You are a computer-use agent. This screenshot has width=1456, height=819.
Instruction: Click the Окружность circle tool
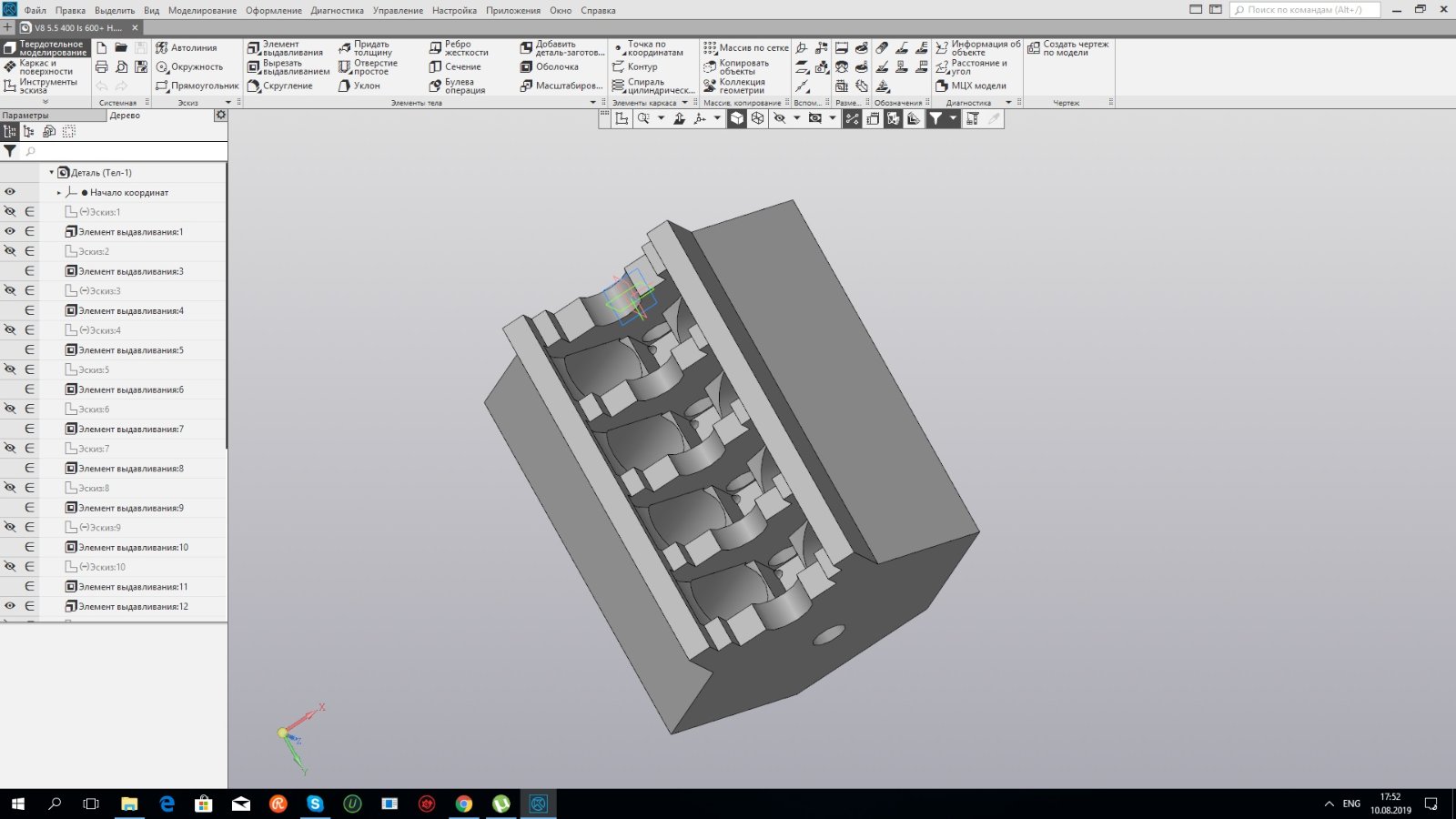pyautogui.click(x=189, y=67)
